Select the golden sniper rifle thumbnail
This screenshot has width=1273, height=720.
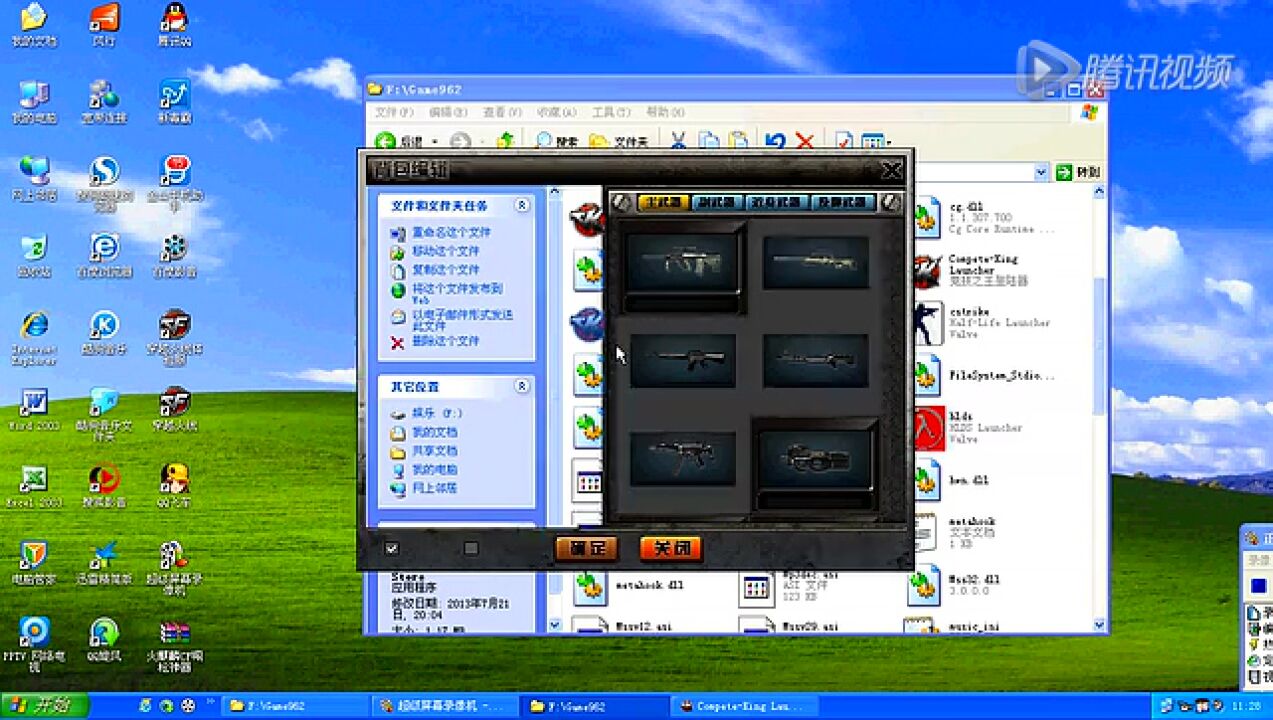click(x=815, y=262)
